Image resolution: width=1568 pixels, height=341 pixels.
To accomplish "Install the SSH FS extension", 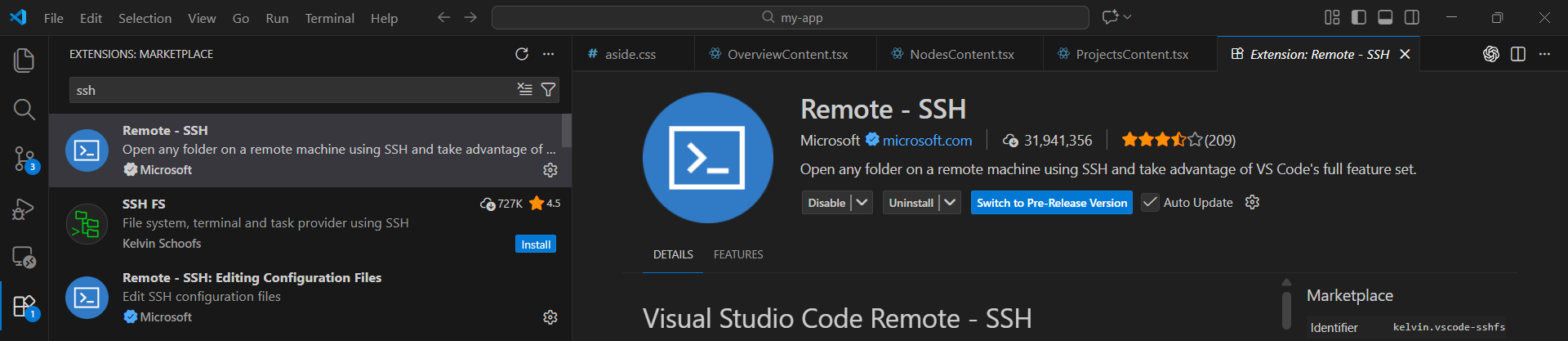I will (x=536, y=245).
